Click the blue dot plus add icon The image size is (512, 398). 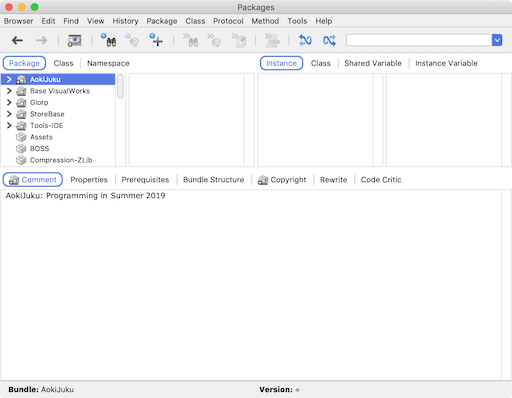(156, 40)
